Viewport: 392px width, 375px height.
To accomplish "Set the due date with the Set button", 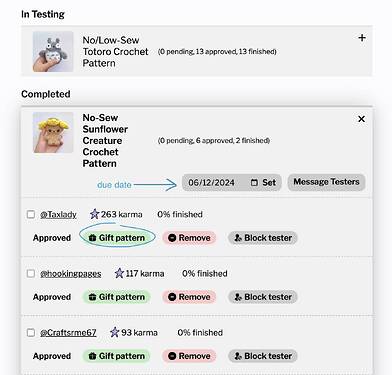I will (269, 183).
